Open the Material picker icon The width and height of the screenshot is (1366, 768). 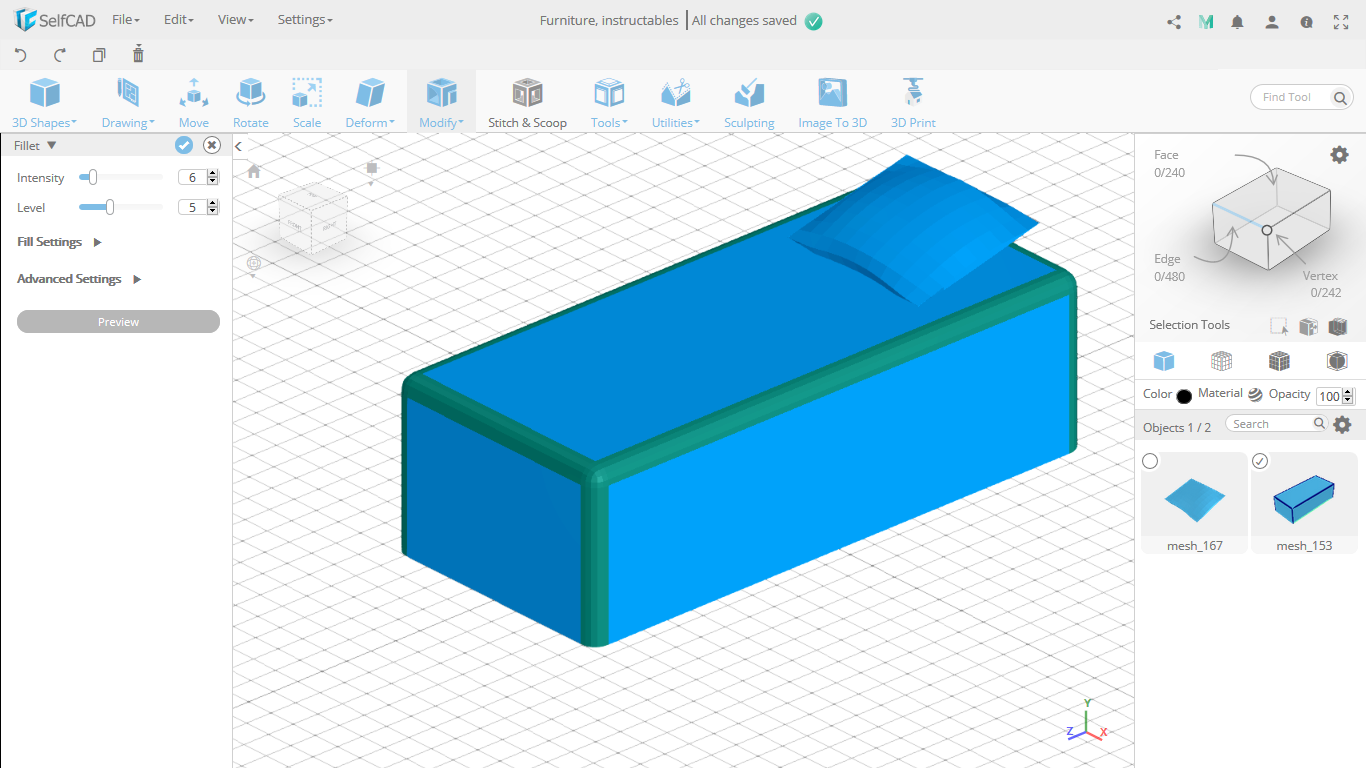pyautogui.click(x=1255, y=395)
